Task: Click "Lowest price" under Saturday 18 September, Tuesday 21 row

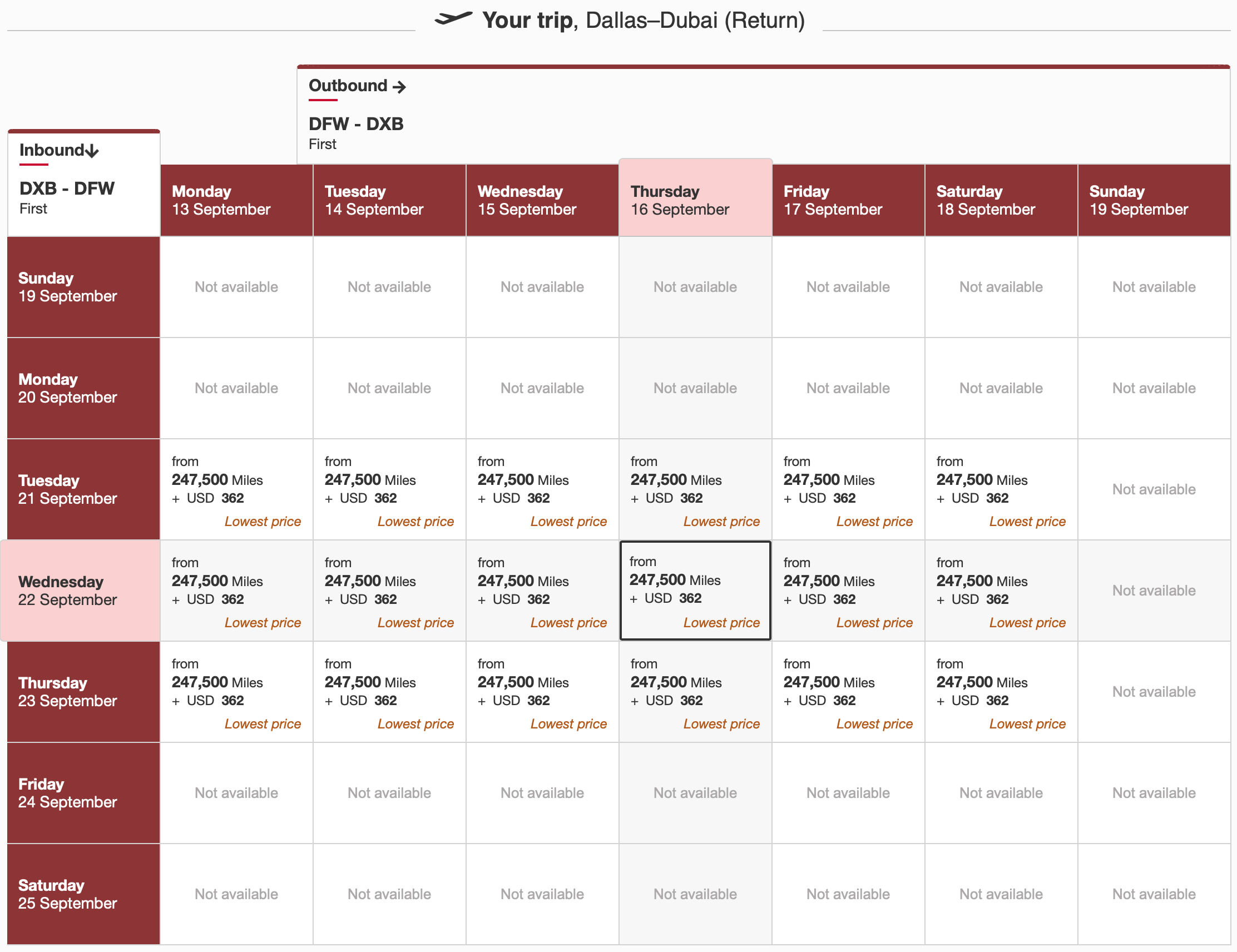Action: [x=1027, y=521]
